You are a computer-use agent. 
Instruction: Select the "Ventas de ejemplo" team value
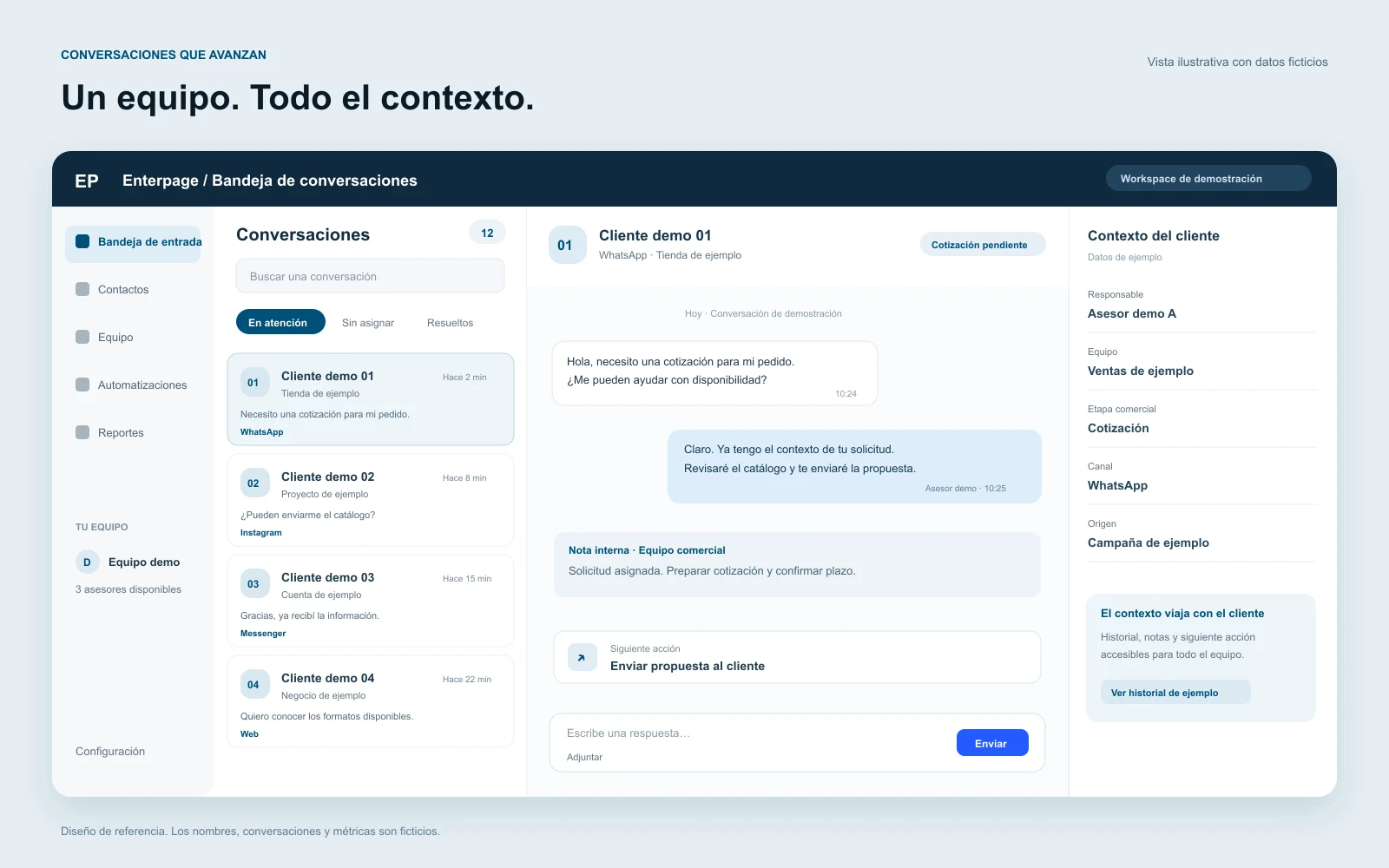tap(1141, 371)
